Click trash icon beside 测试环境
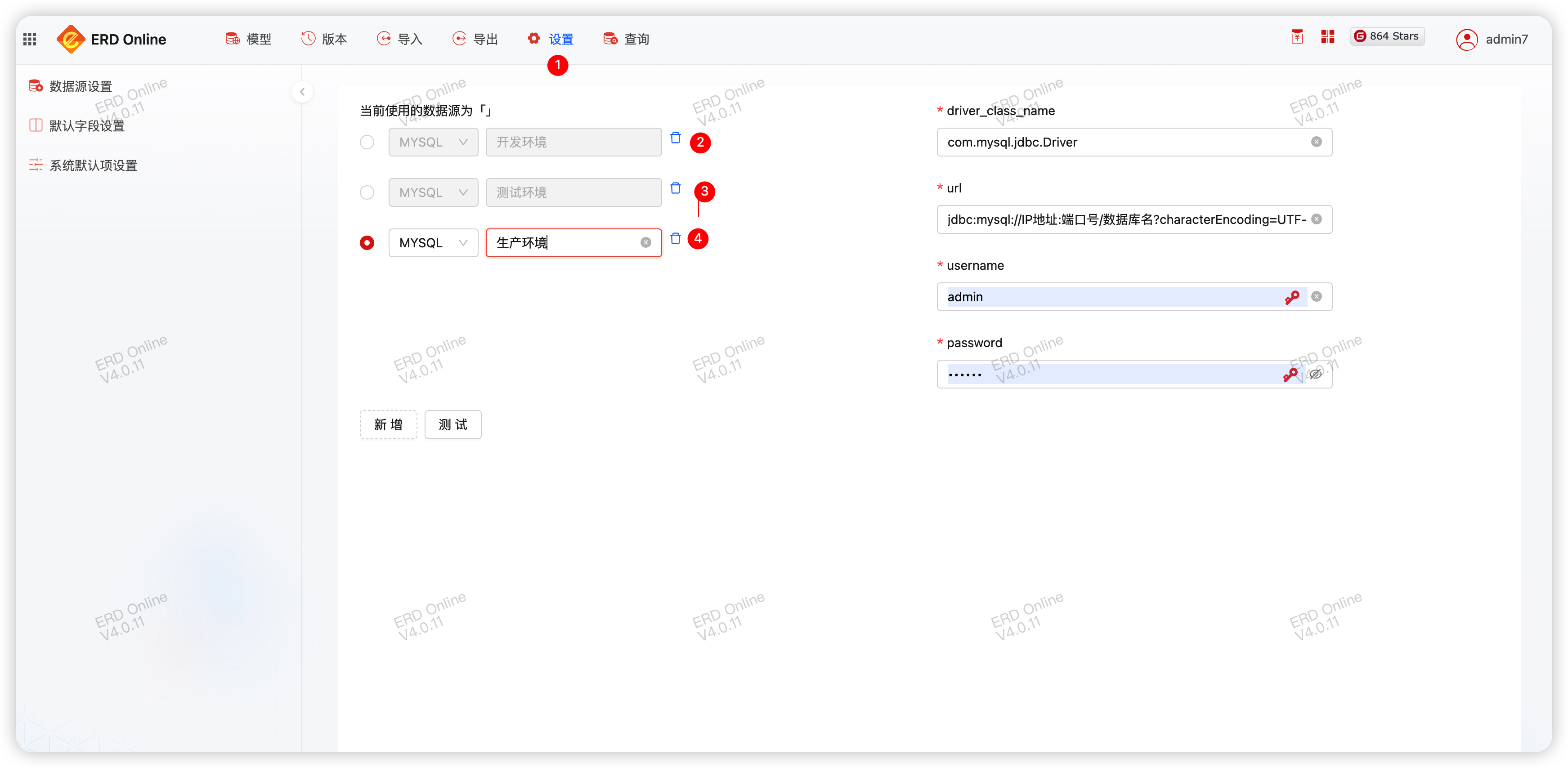Viewport: 1568px width, 768px height. click(x=675, y=189)
